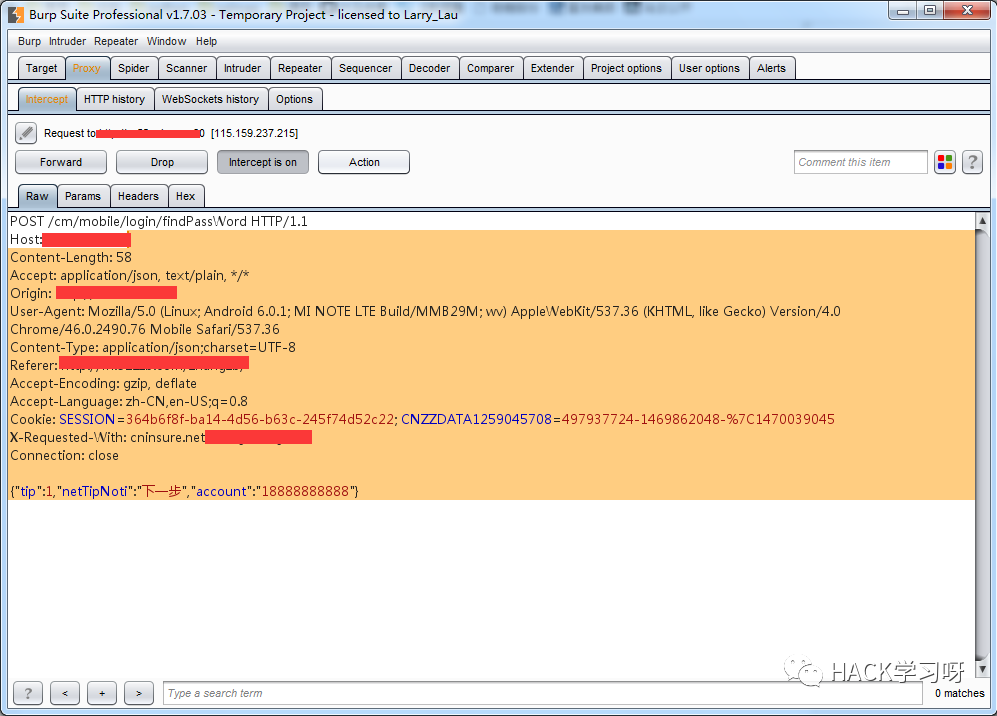Click the Connection: close header line
The width and height of the screenshot is (997, 716).
click(x=64, y=455)
